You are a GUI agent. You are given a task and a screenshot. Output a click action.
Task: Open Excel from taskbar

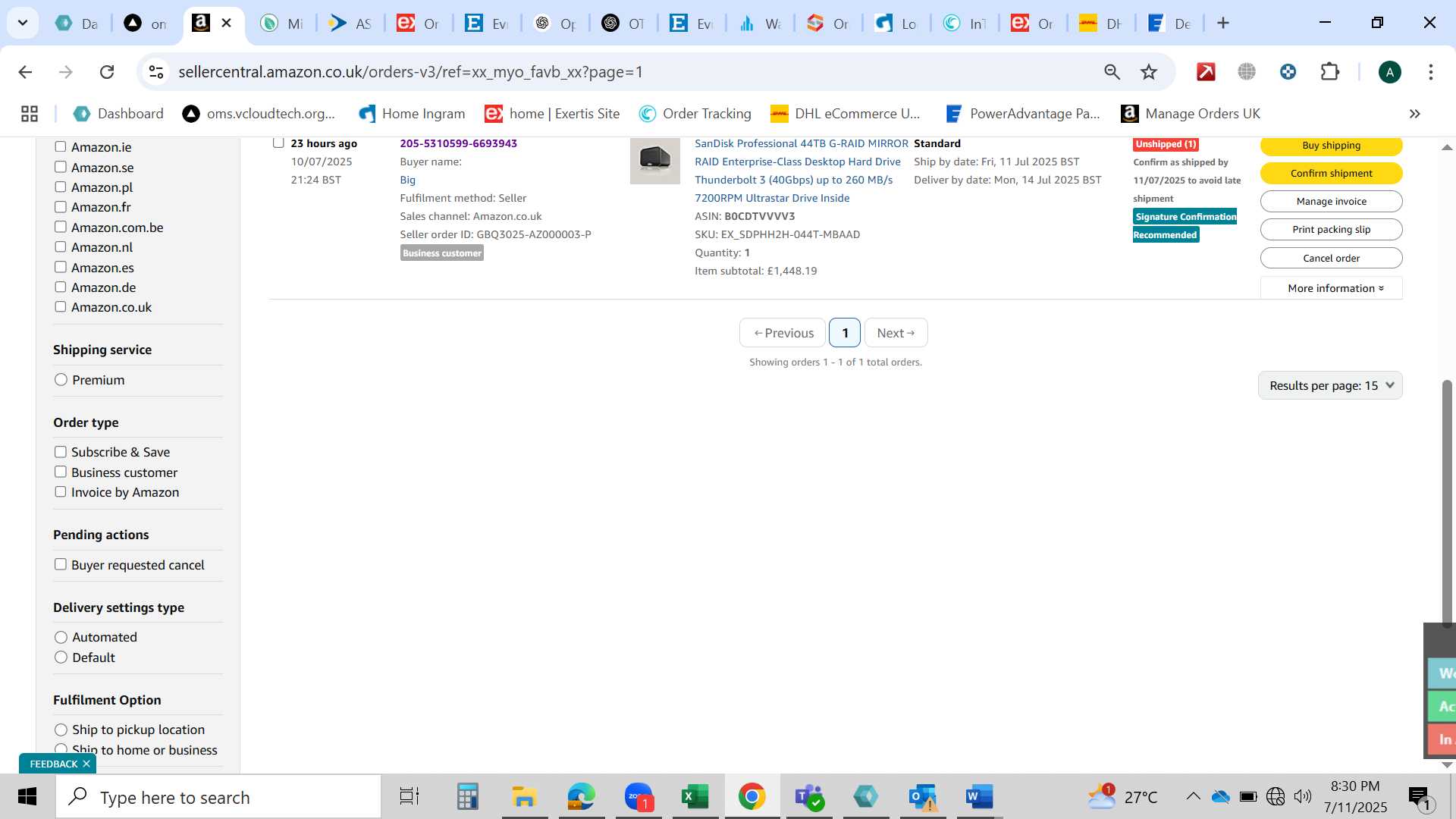click(695, 797)
